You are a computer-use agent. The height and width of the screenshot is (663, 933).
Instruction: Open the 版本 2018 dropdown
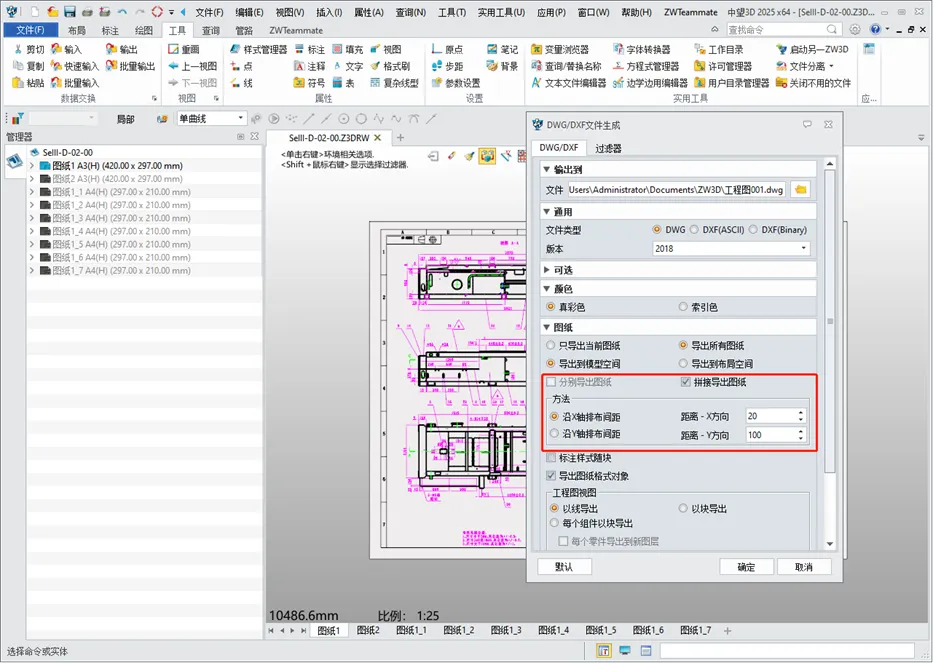click(x=731, y=248)
